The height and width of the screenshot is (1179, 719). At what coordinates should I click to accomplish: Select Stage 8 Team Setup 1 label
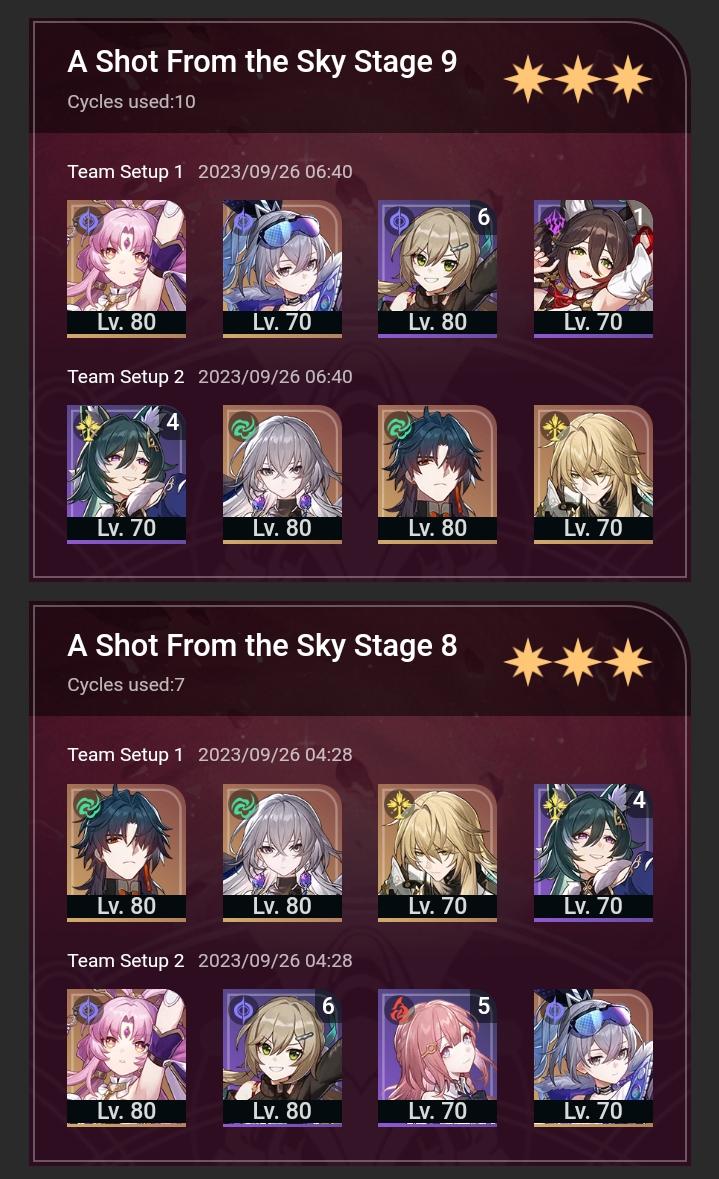click(x=126, y=755)
